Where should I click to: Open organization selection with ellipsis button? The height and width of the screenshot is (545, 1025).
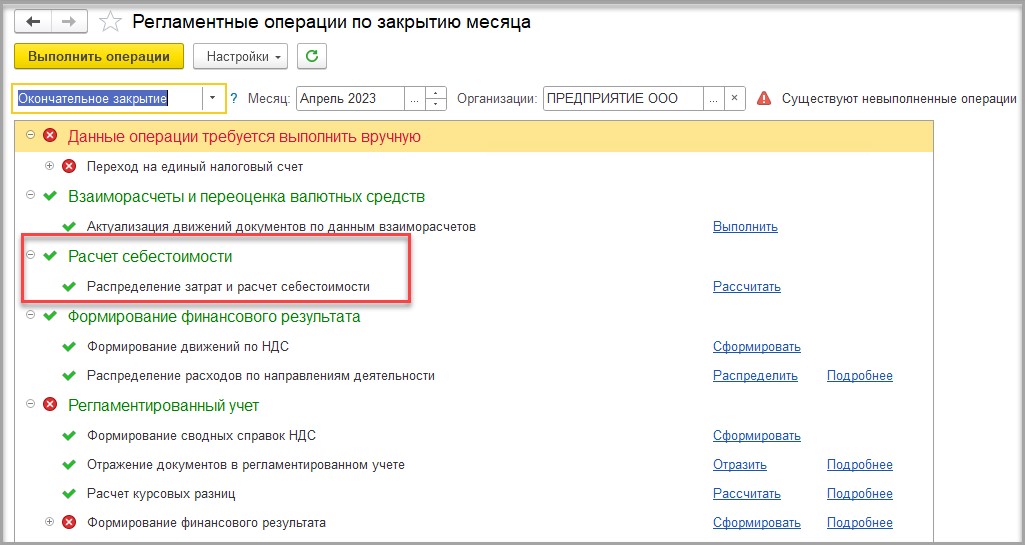click(x=713, y=99)
